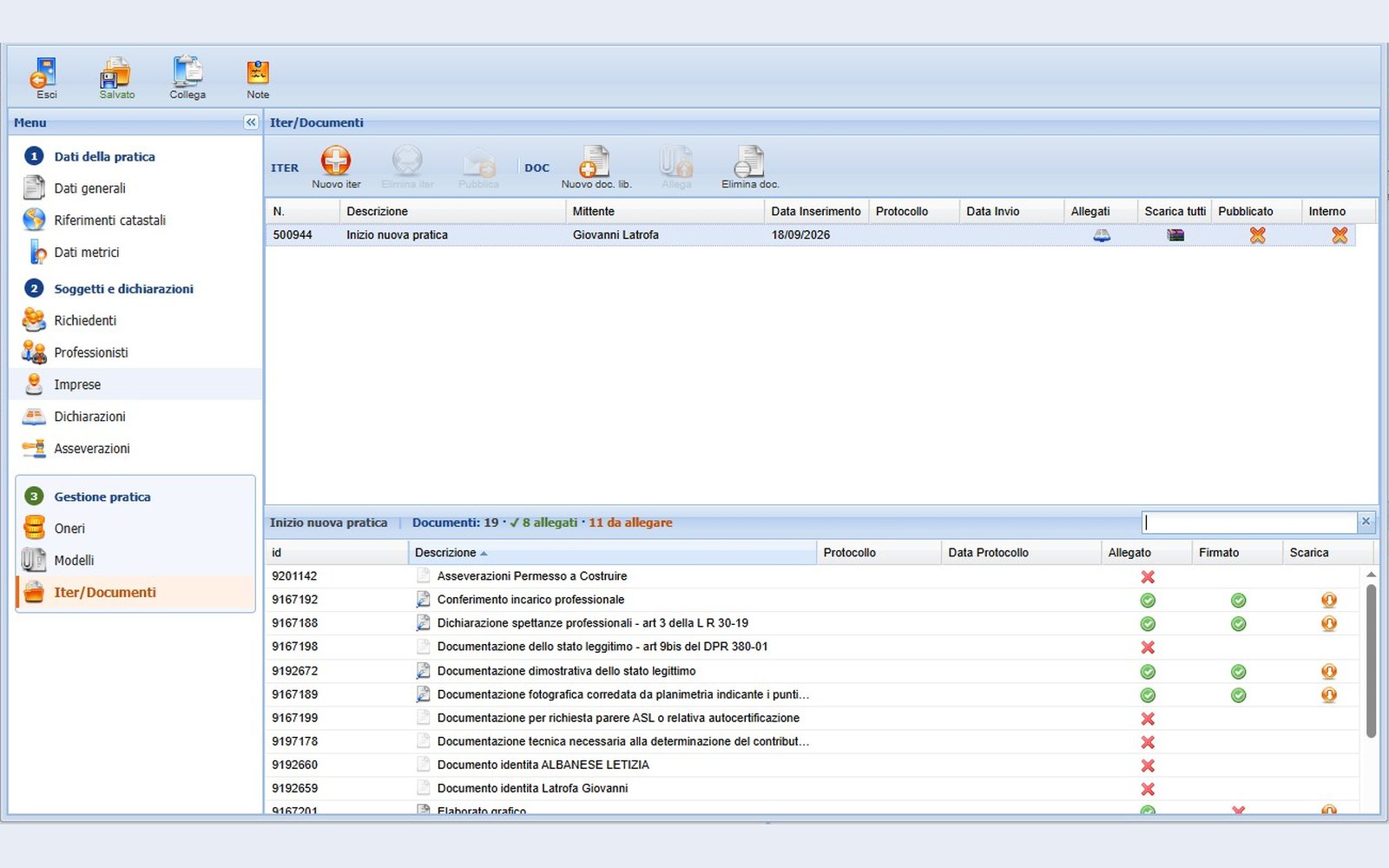
Task: Download Conferimento incarico professionale via Scarica icon
Action: (1328, 600)
